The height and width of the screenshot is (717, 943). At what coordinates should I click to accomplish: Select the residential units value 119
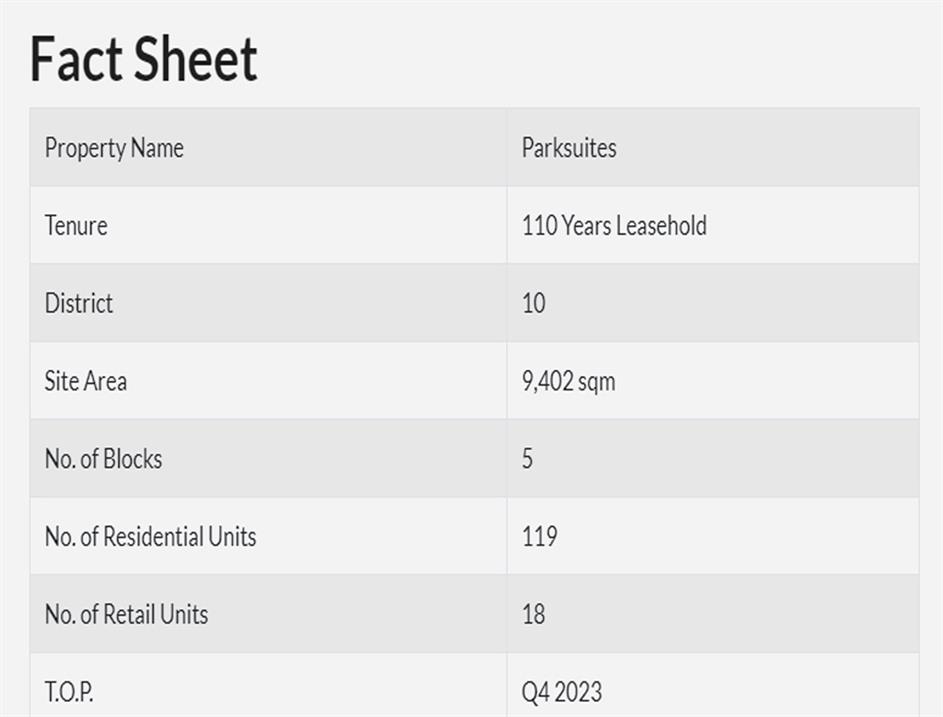(x=539, y=537)
